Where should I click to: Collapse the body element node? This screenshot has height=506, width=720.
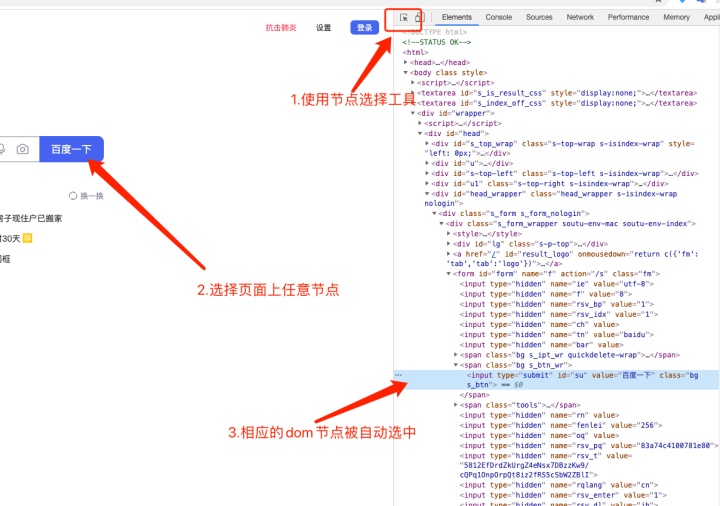pyautogui.click(x=405, y=73)
